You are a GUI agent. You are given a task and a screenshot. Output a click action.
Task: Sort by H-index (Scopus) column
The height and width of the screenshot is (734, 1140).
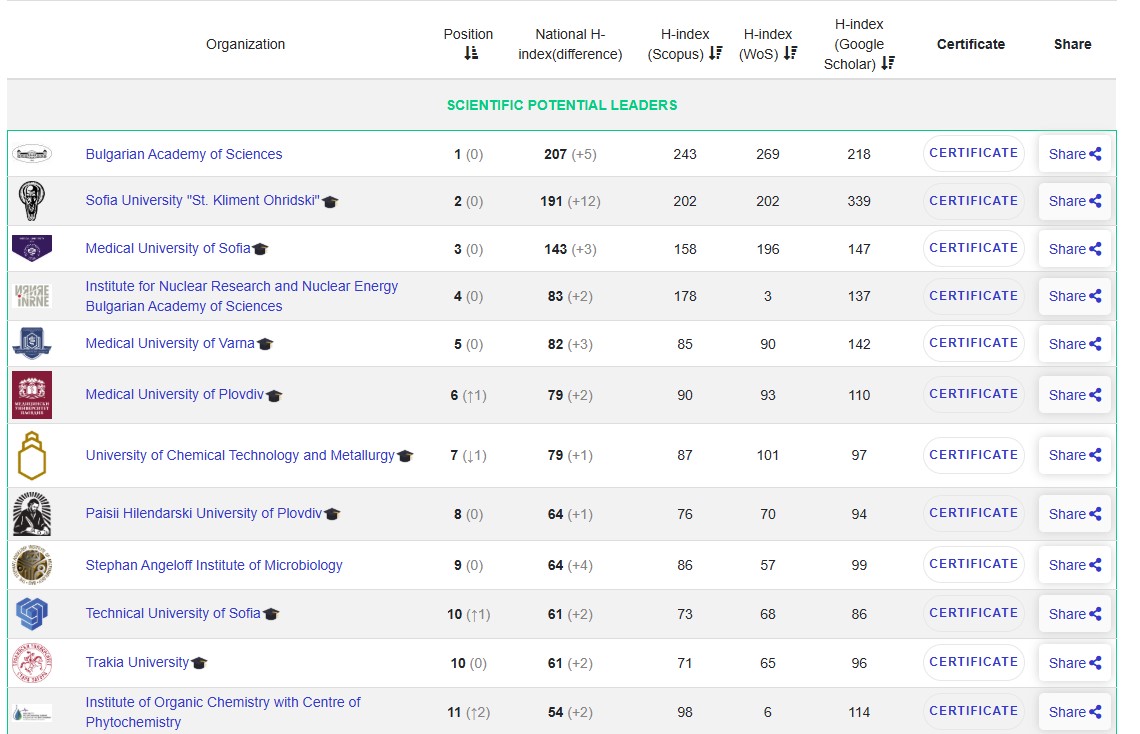[715, 53]
